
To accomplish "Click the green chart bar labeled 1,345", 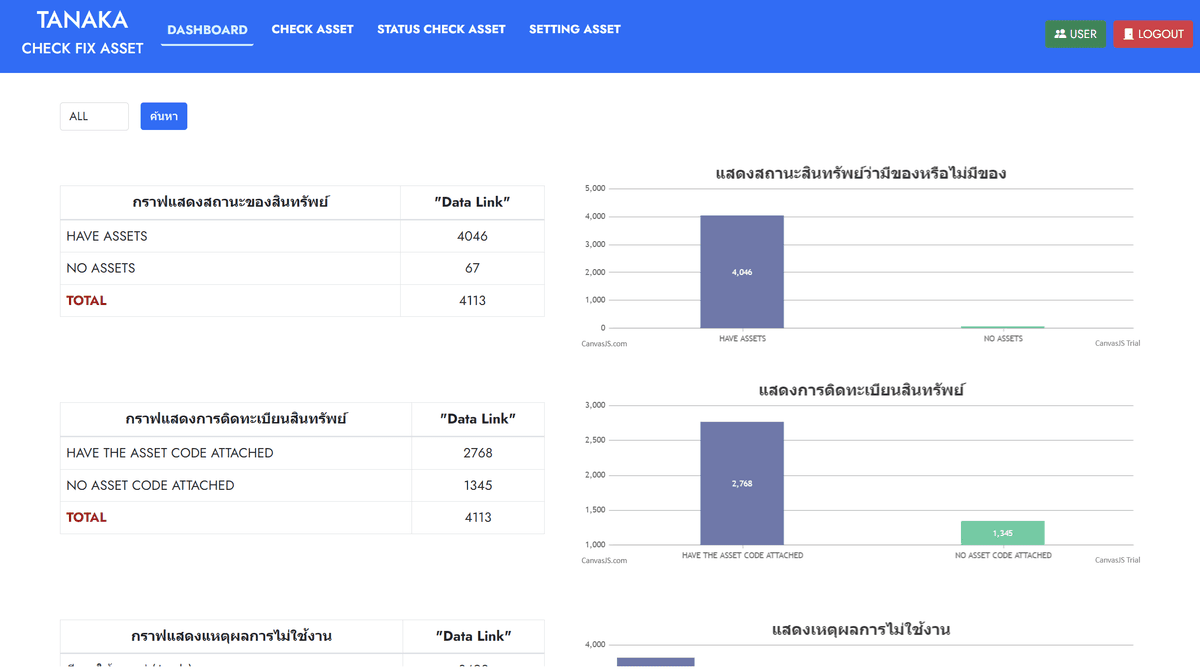I will [1003, 533].
